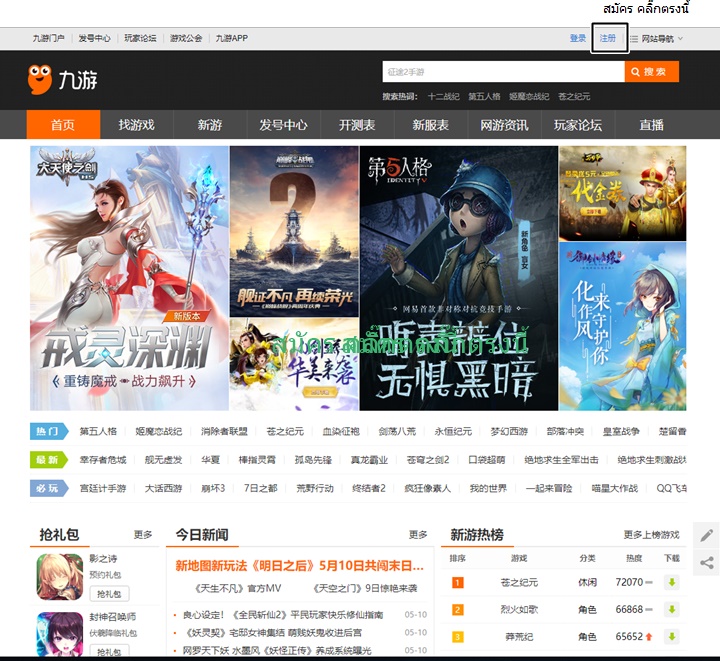Viewport: 720px width, 661px height.
Task: Click the search magnifier 搜索 button
Action: pos(652,72)
